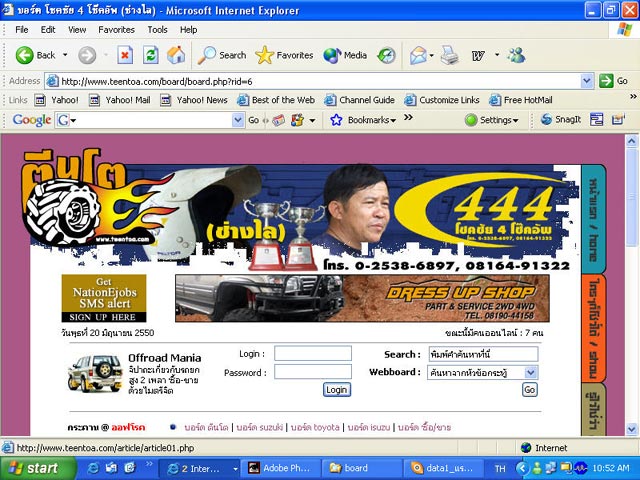Screen dimensions: 640x480
Task: Open the Google search box dropdown
Action: click(x=238, y=120)
